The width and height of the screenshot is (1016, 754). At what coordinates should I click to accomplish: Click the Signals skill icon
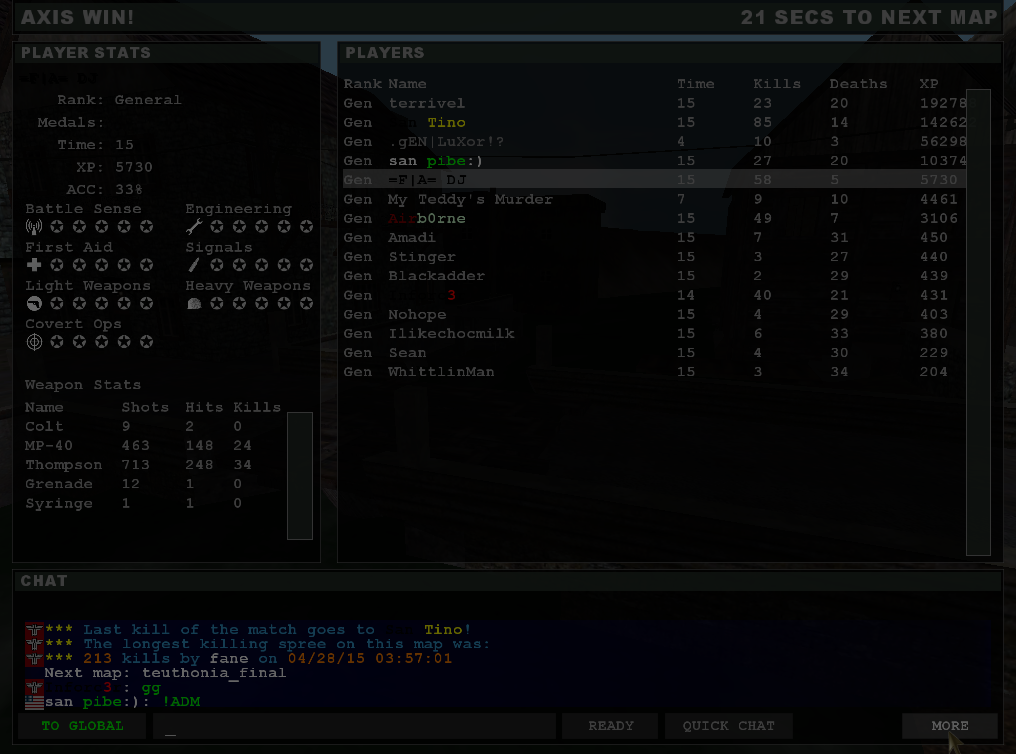point(194,265)
